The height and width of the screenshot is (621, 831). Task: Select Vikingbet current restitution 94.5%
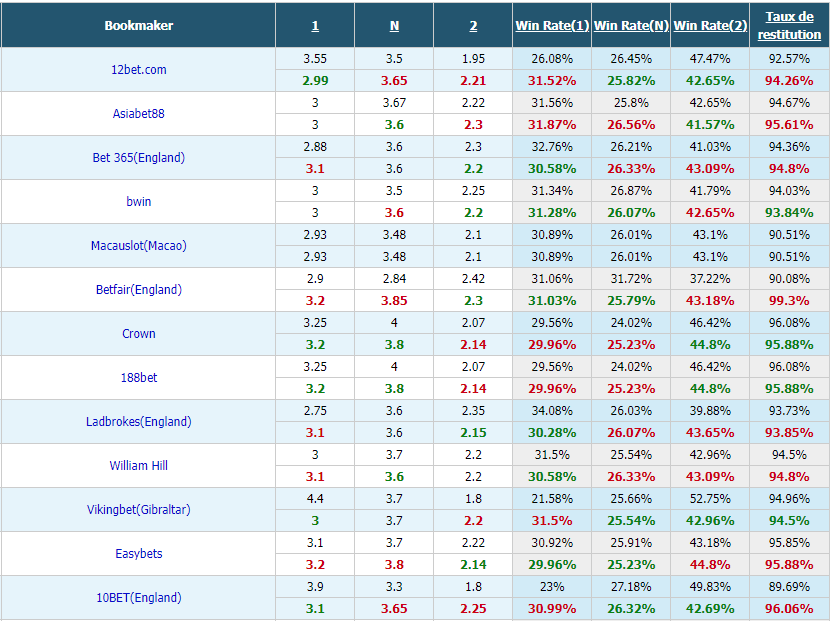(789, 520)
